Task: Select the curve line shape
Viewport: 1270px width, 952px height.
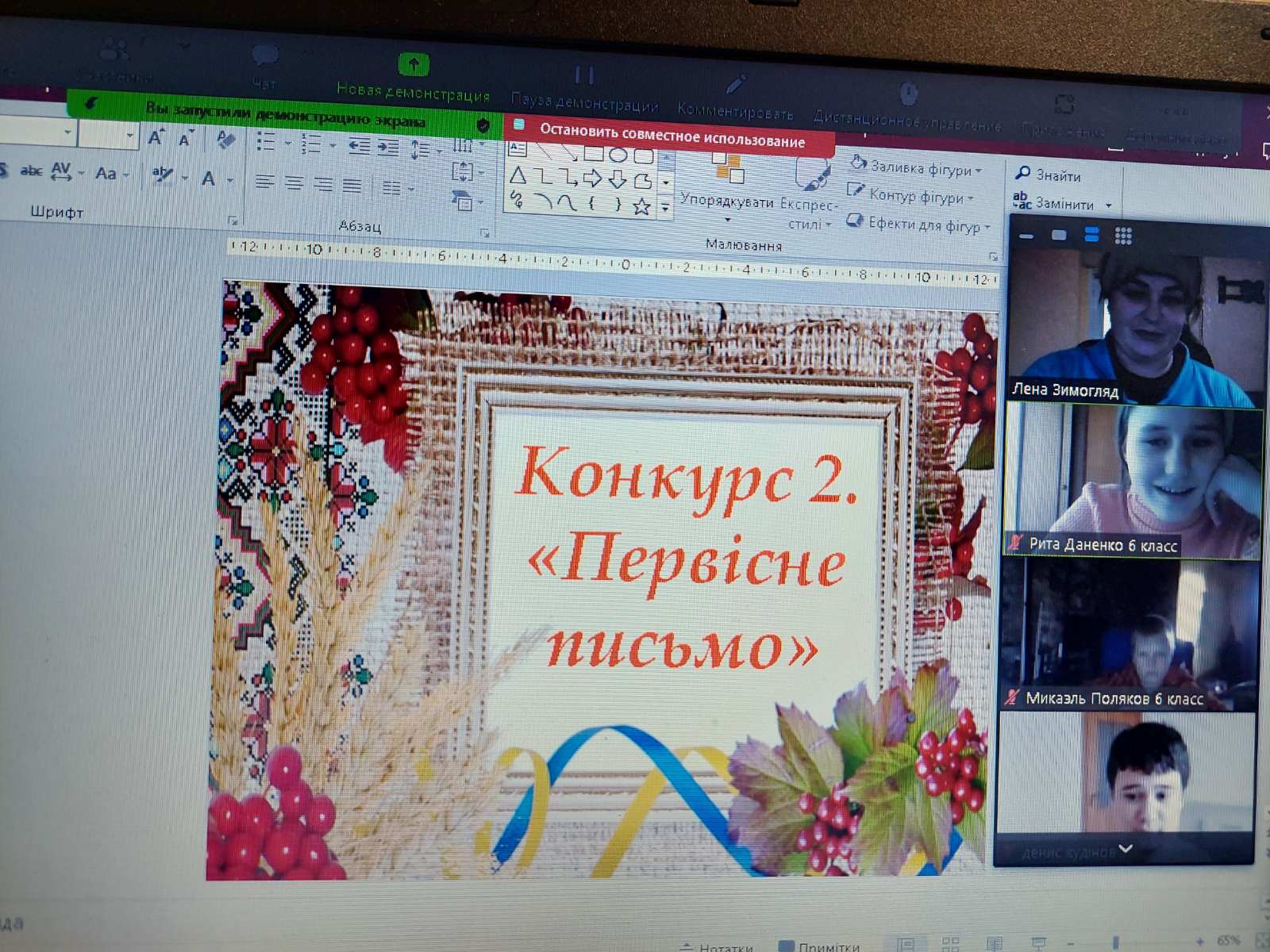Action: pos(567,203)
